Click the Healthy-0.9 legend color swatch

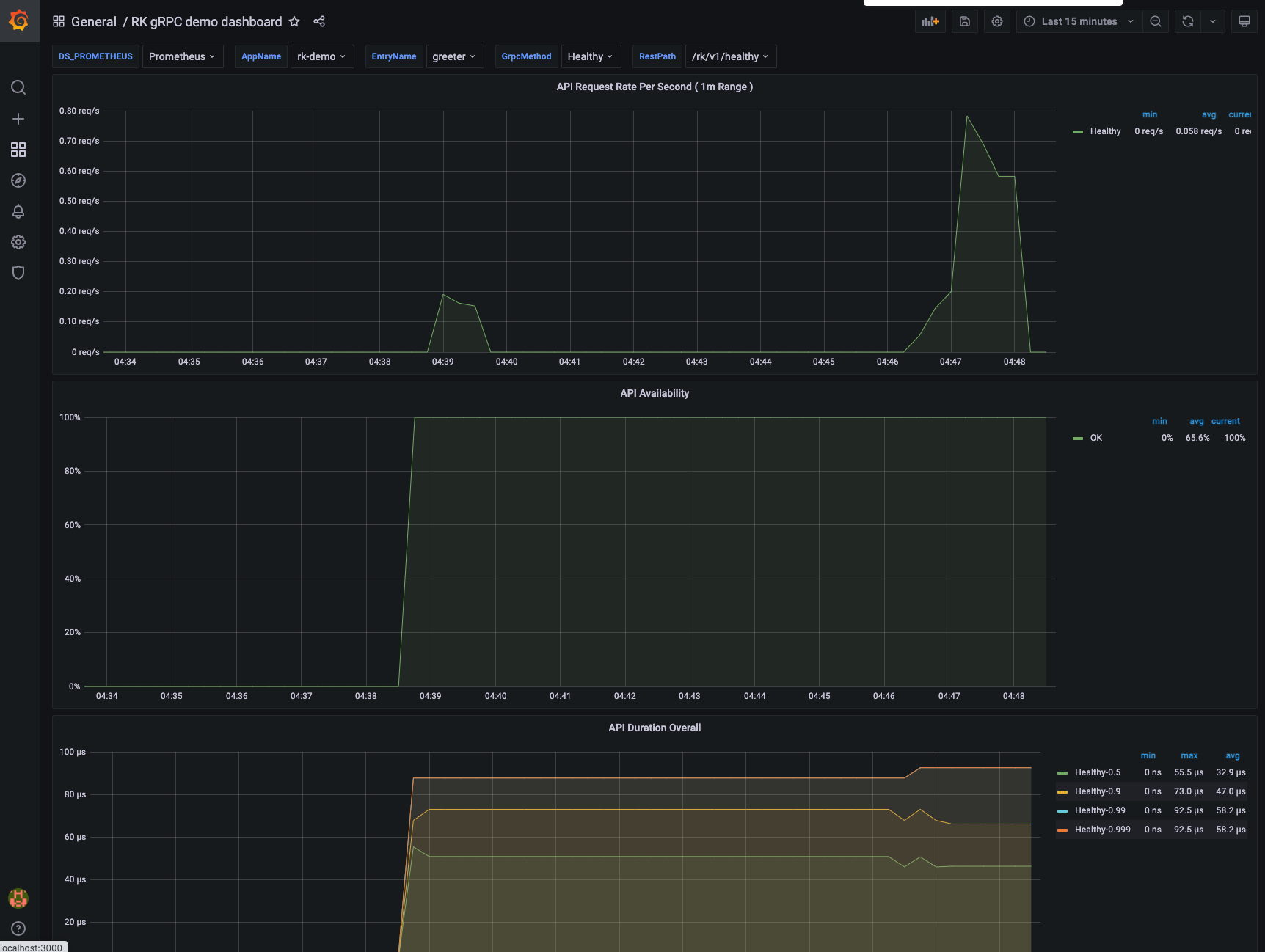1062,791
